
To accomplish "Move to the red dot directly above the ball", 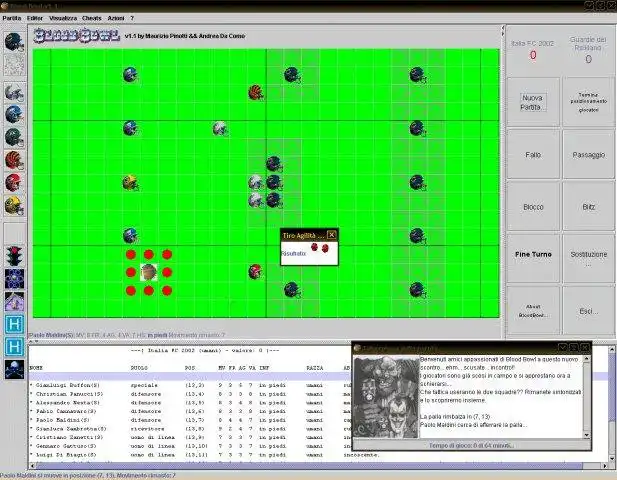I will click(149, 255).
